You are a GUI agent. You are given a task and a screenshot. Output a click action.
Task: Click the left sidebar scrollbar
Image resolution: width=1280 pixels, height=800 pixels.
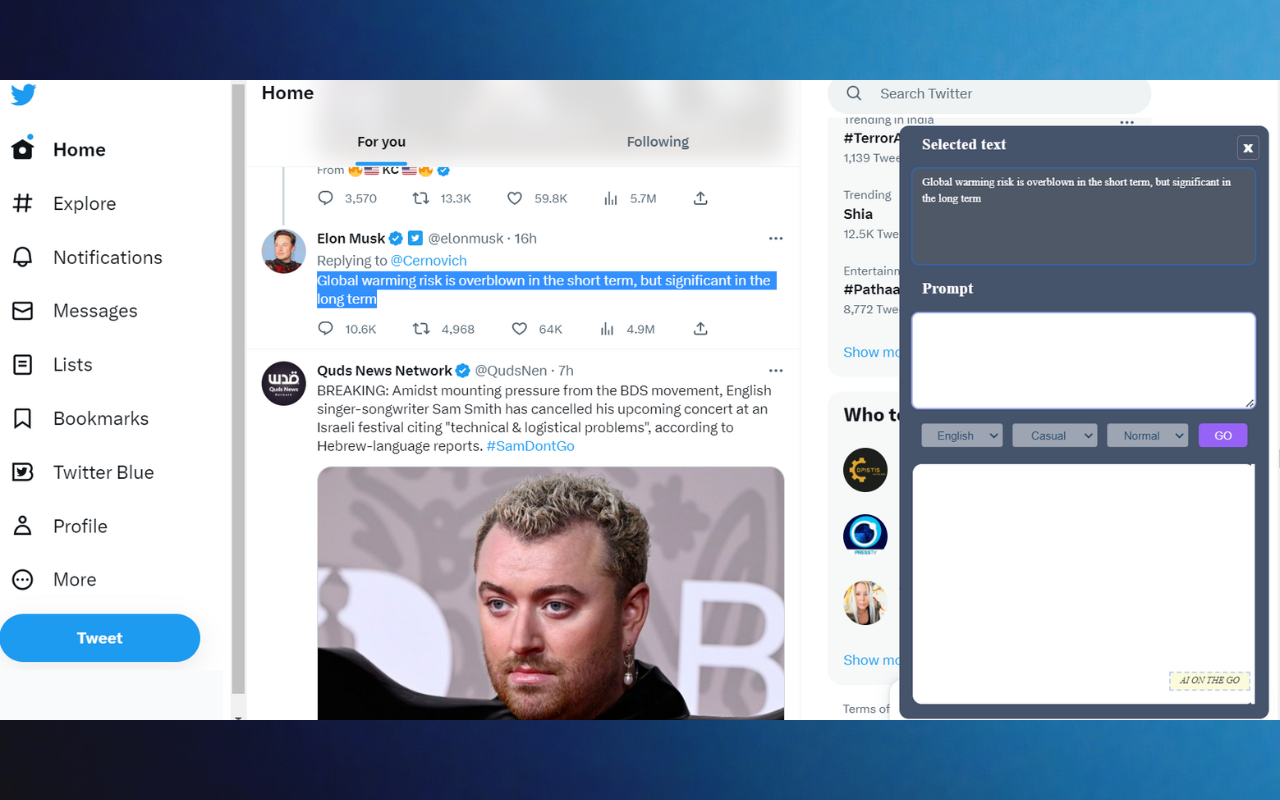click(x=238, y=390)
